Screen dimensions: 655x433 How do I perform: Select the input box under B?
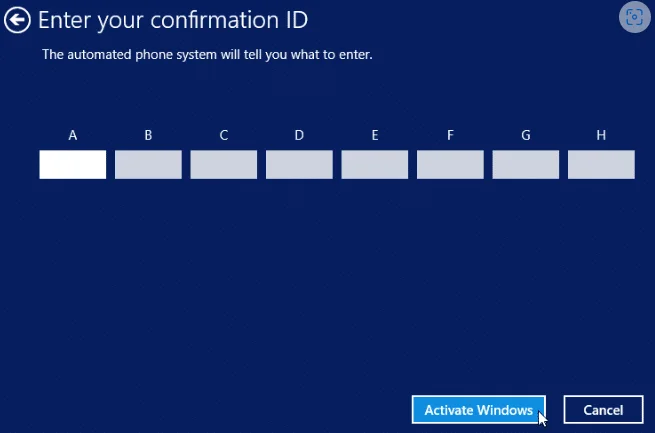pyautogui.click(x=148, y=165)
